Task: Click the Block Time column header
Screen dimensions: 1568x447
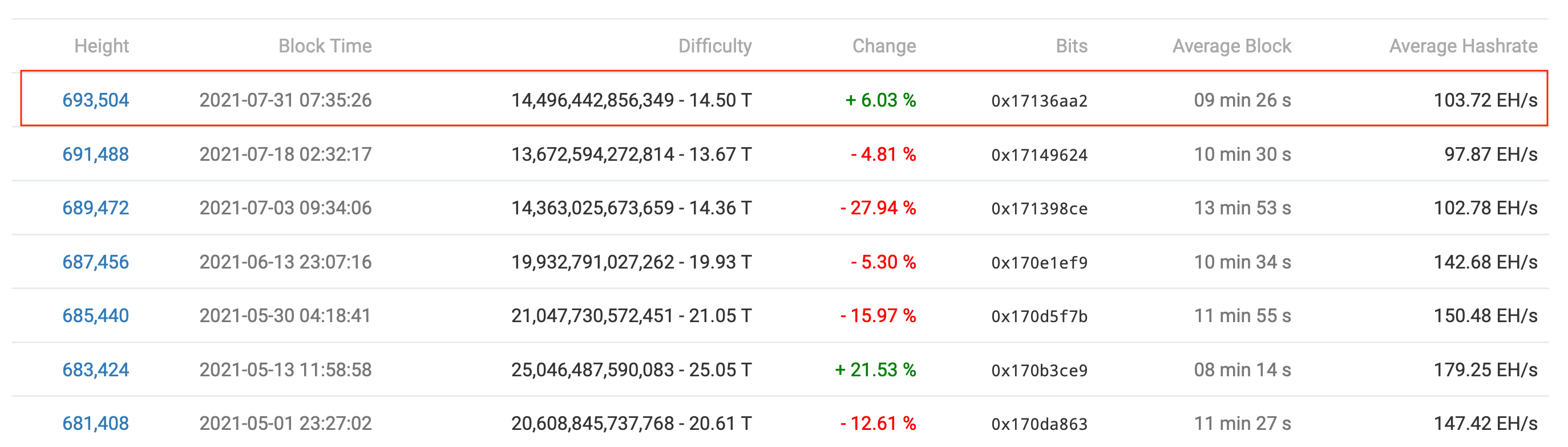Action: click(x=325, y=46)
